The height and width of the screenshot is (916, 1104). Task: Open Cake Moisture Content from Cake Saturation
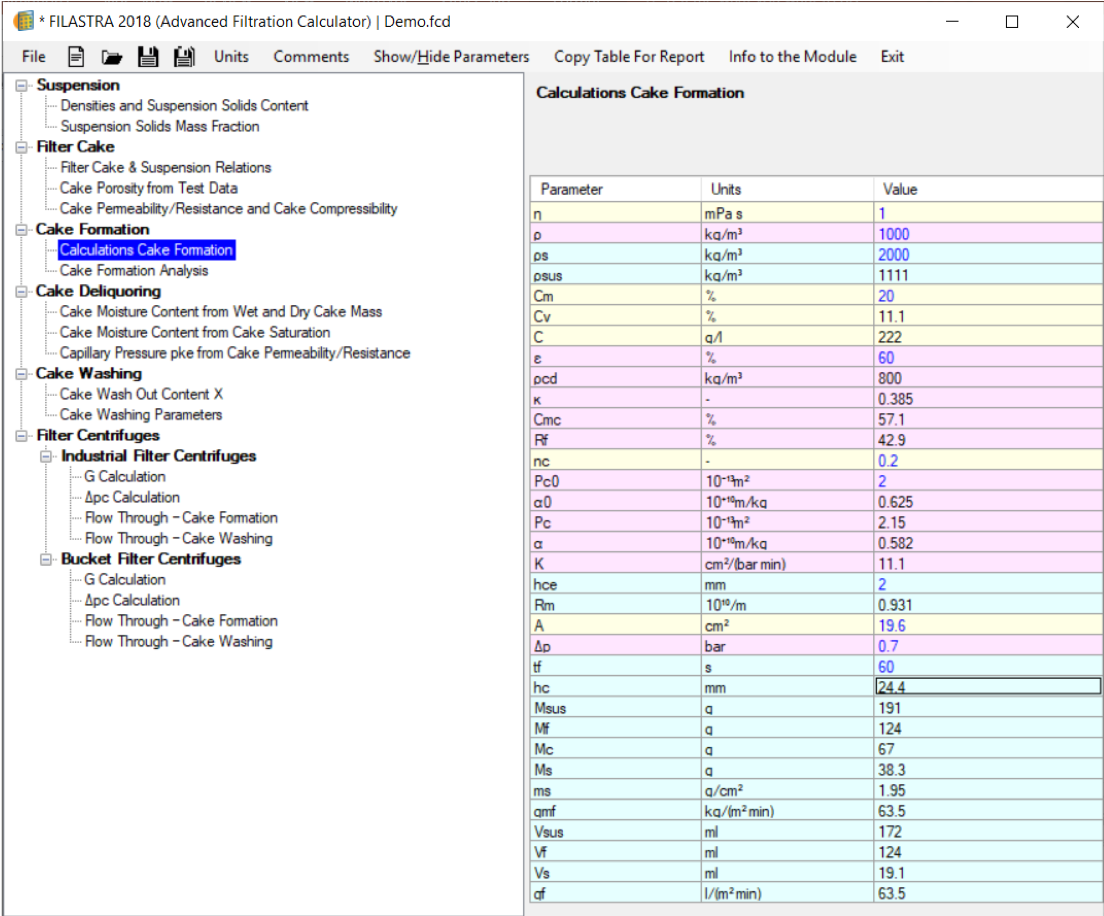[194, 332]
